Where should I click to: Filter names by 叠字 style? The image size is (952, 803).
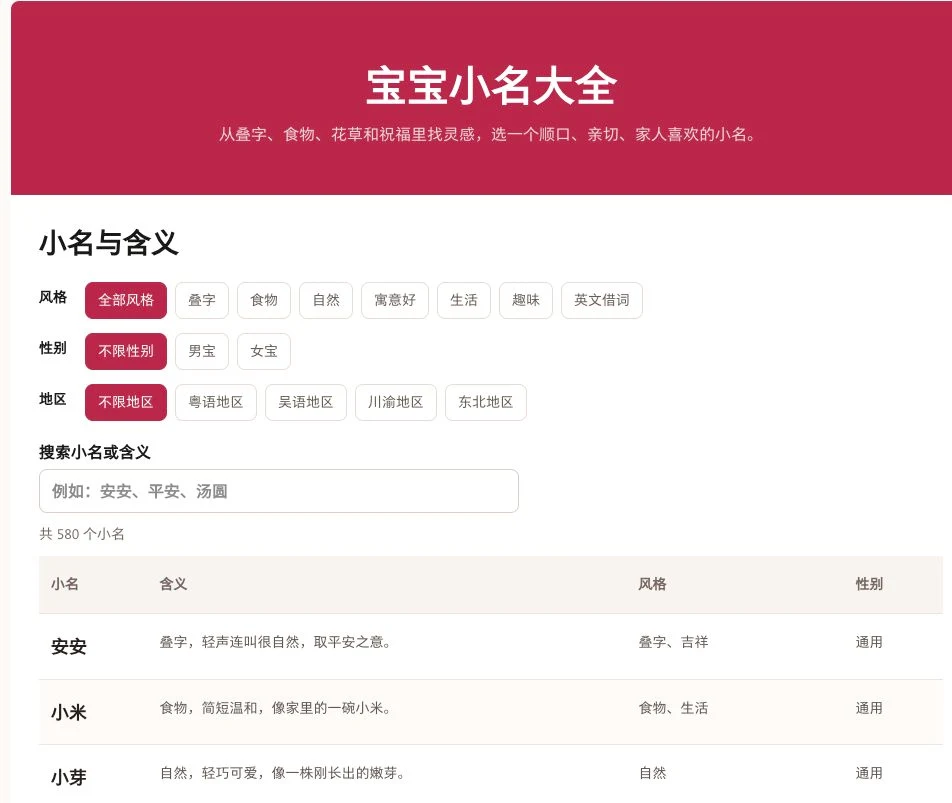tap(202, 300)
